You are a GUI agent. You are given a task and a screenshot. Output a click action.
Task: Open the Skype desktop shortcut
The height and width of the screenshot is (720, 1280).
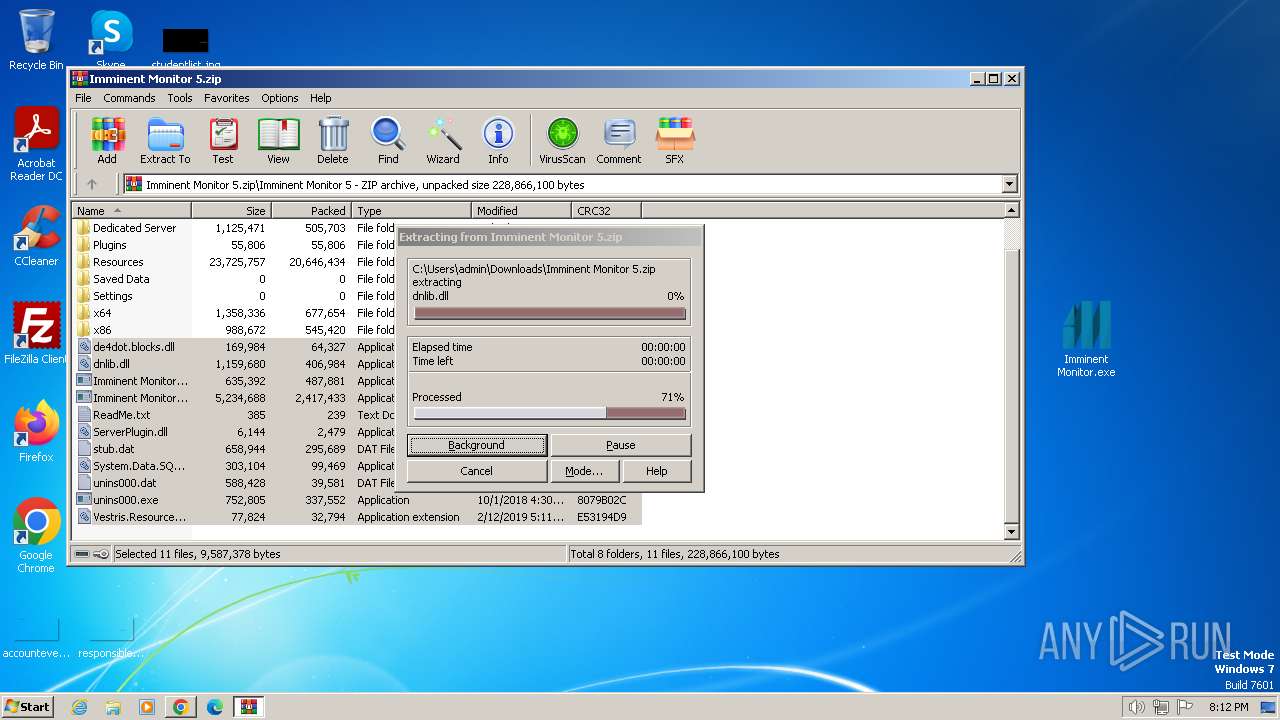pyautogui.click(x=111, y=40)
